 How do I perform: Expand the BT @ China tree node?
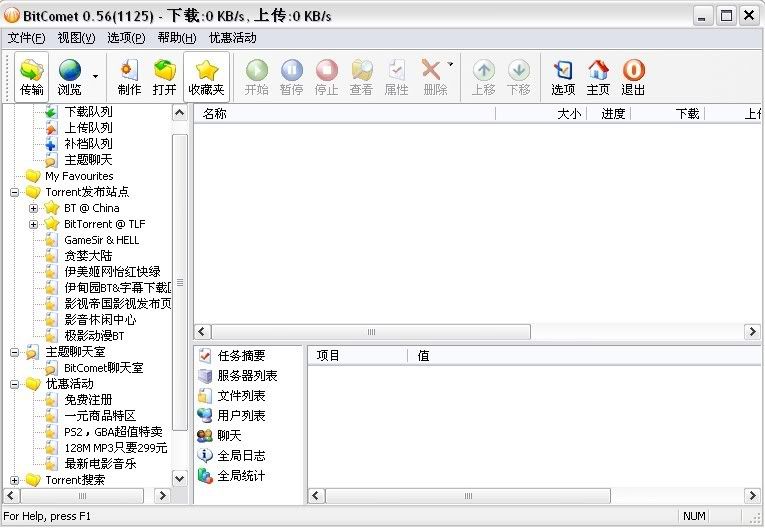33,208
